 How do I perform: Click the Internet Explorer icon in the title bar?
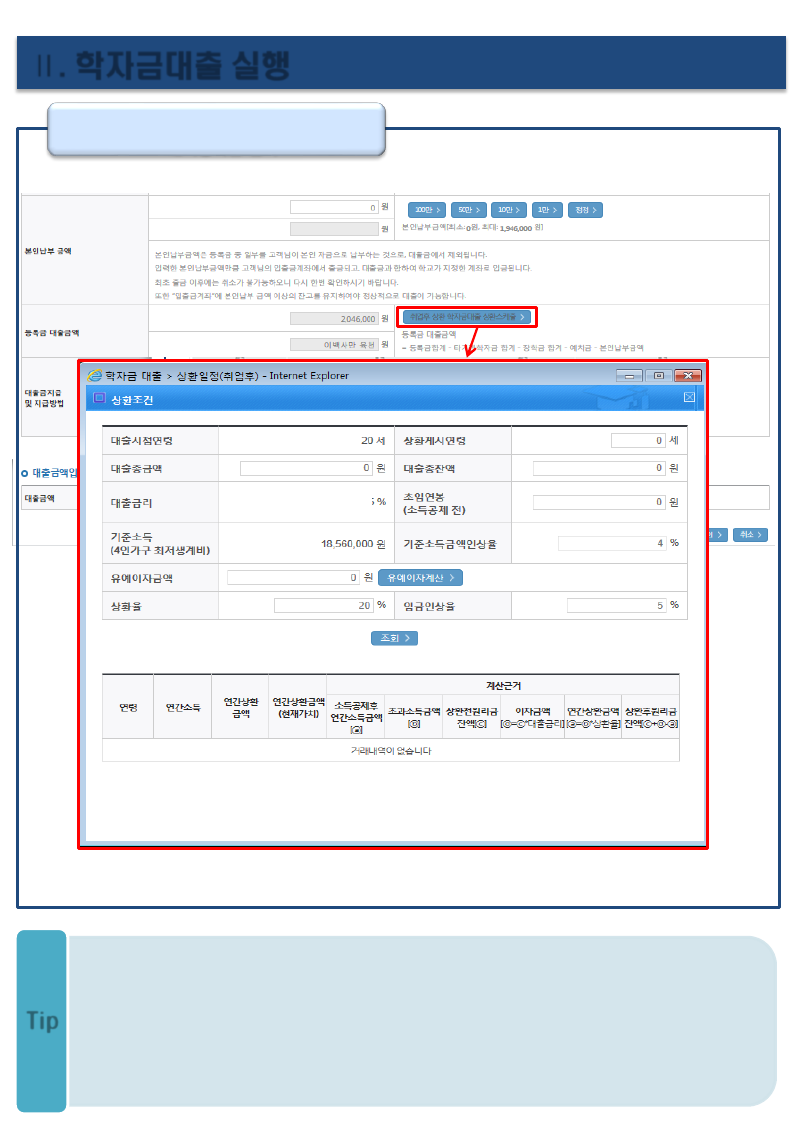tap(95, 375)
